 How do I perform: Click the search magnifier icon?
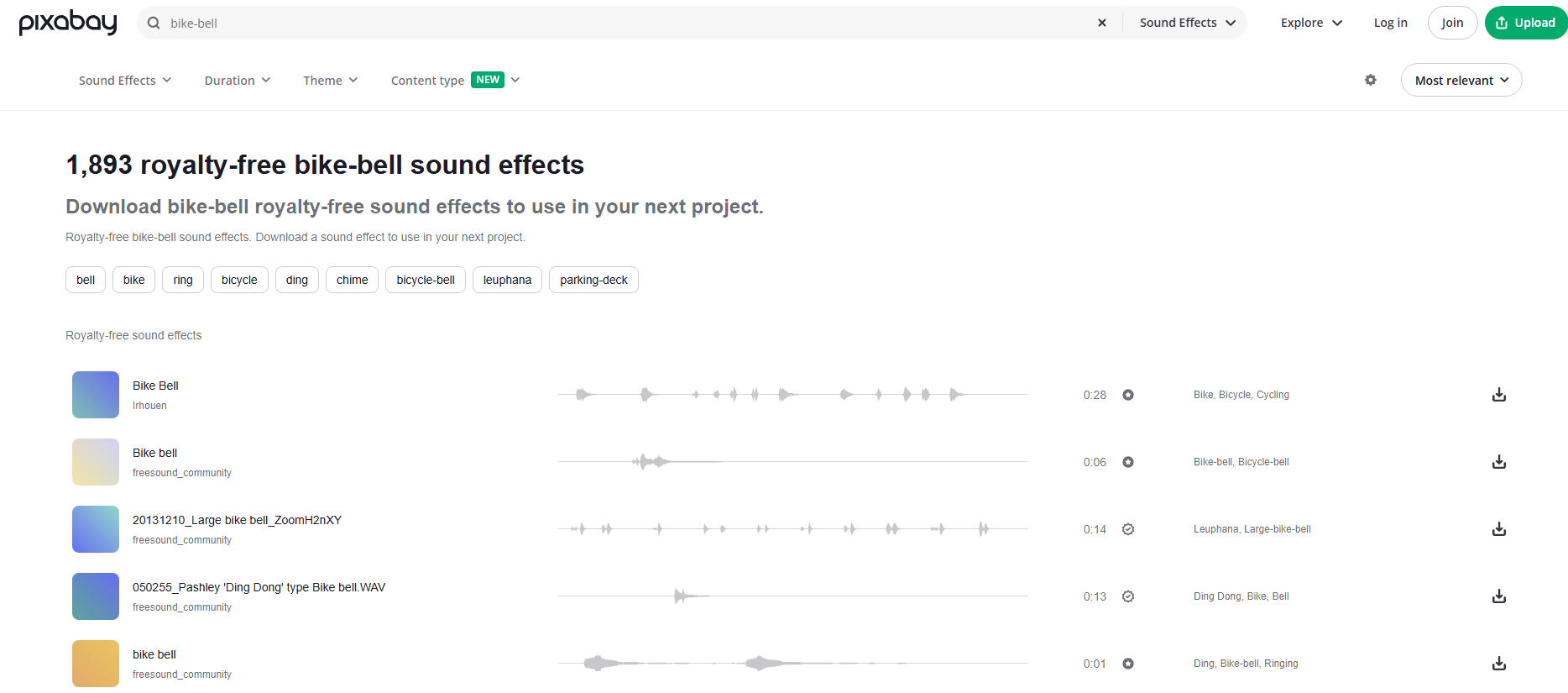click(x=154, y=23)
